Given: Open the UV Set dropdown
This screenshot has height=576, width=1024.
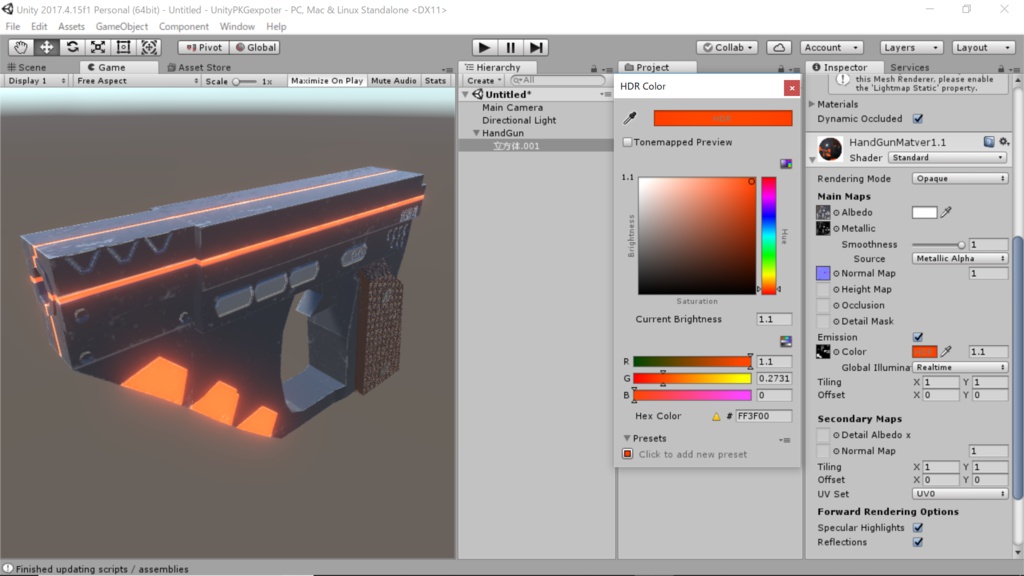Looking at the screenshot, I should (959, 494).
